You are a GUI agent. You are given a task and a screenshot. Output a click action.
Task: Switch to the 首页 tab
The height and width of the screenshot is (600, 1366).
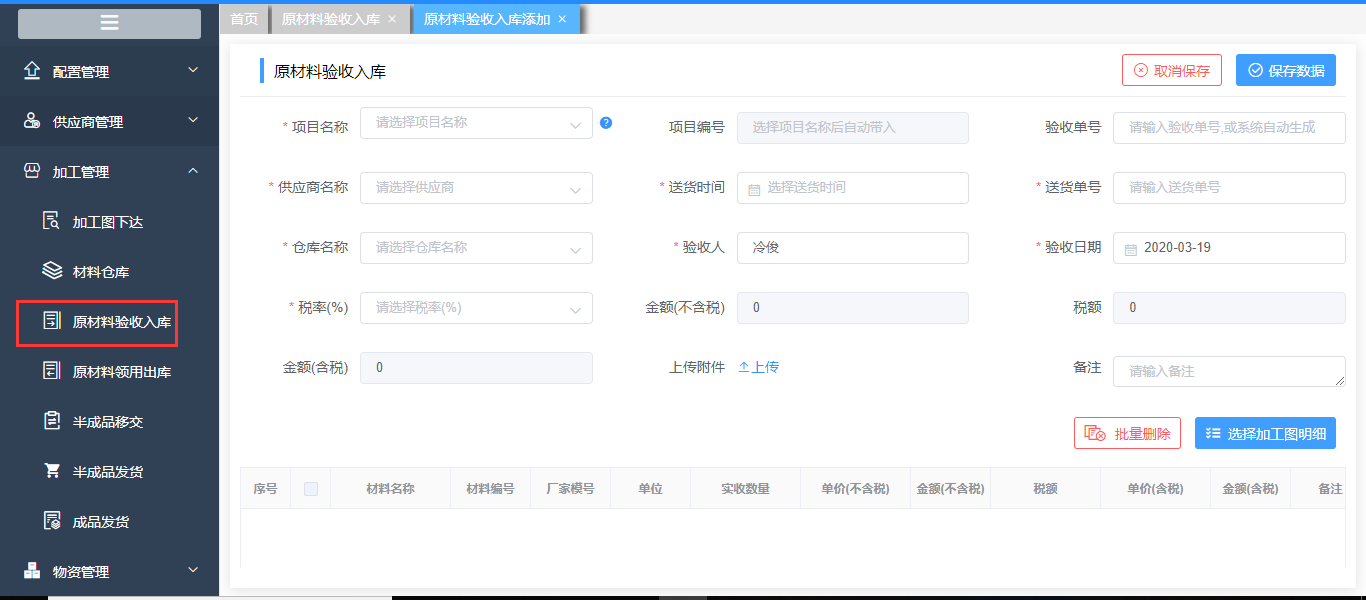[x=244, y=19]
